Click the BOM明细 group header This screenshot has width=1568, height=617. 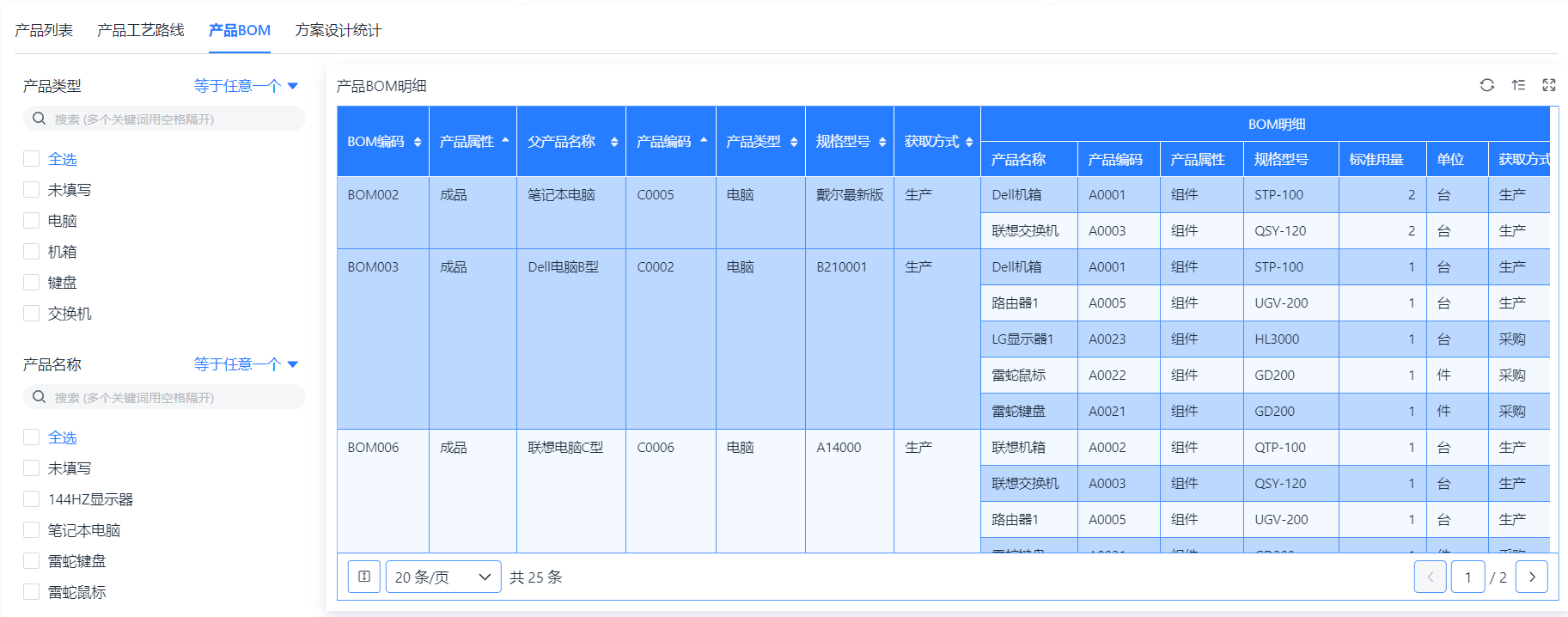coord(1265,124)
